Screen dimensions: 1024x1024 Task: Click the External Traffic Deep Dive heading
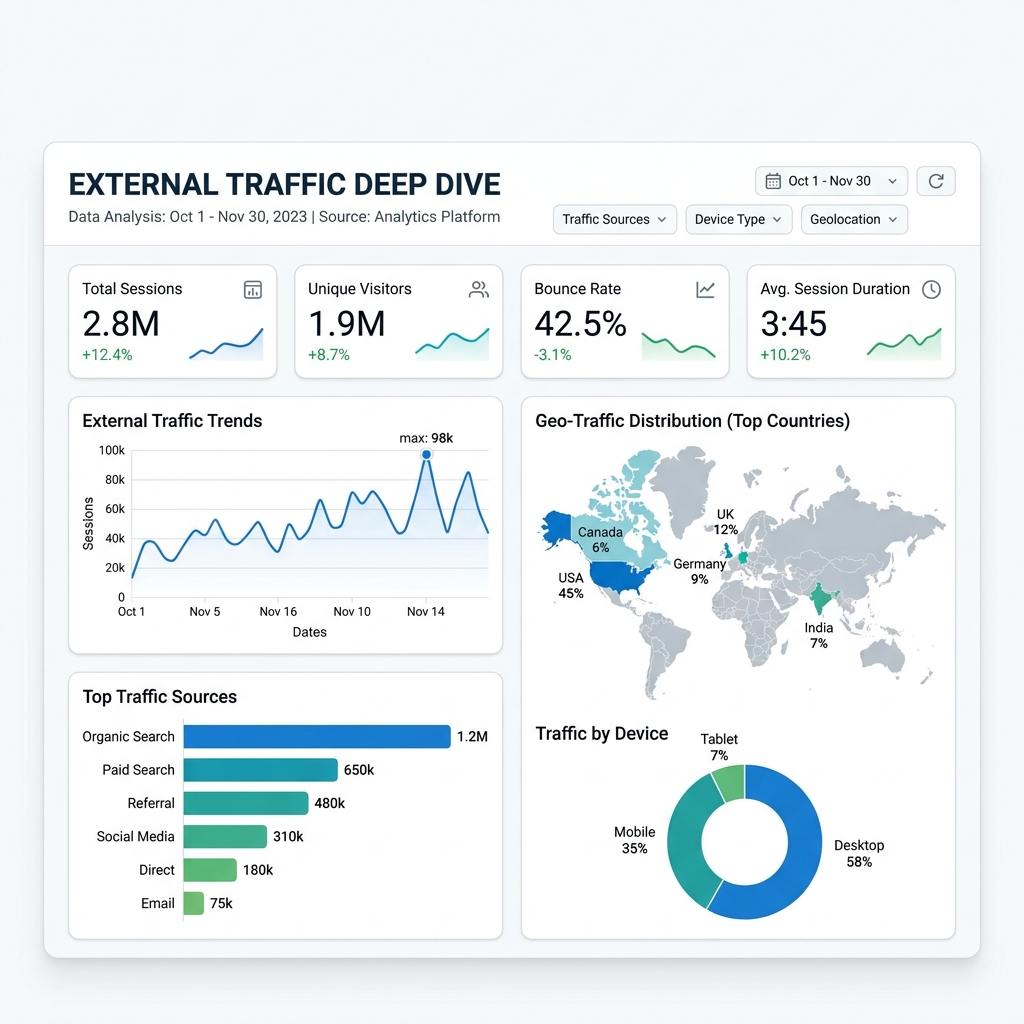coord(285,184)
